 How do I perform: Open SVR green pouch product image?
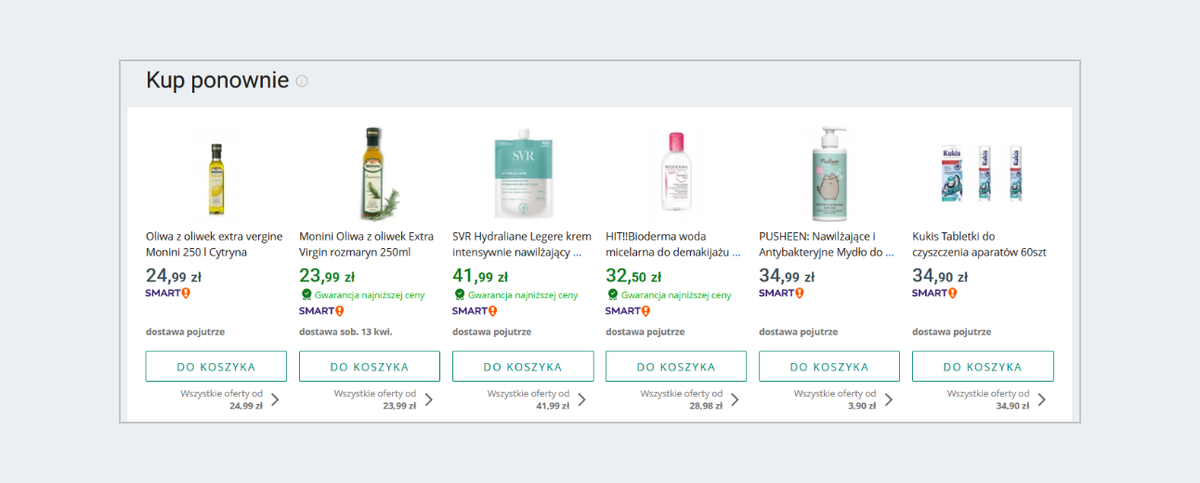(521, 174)
